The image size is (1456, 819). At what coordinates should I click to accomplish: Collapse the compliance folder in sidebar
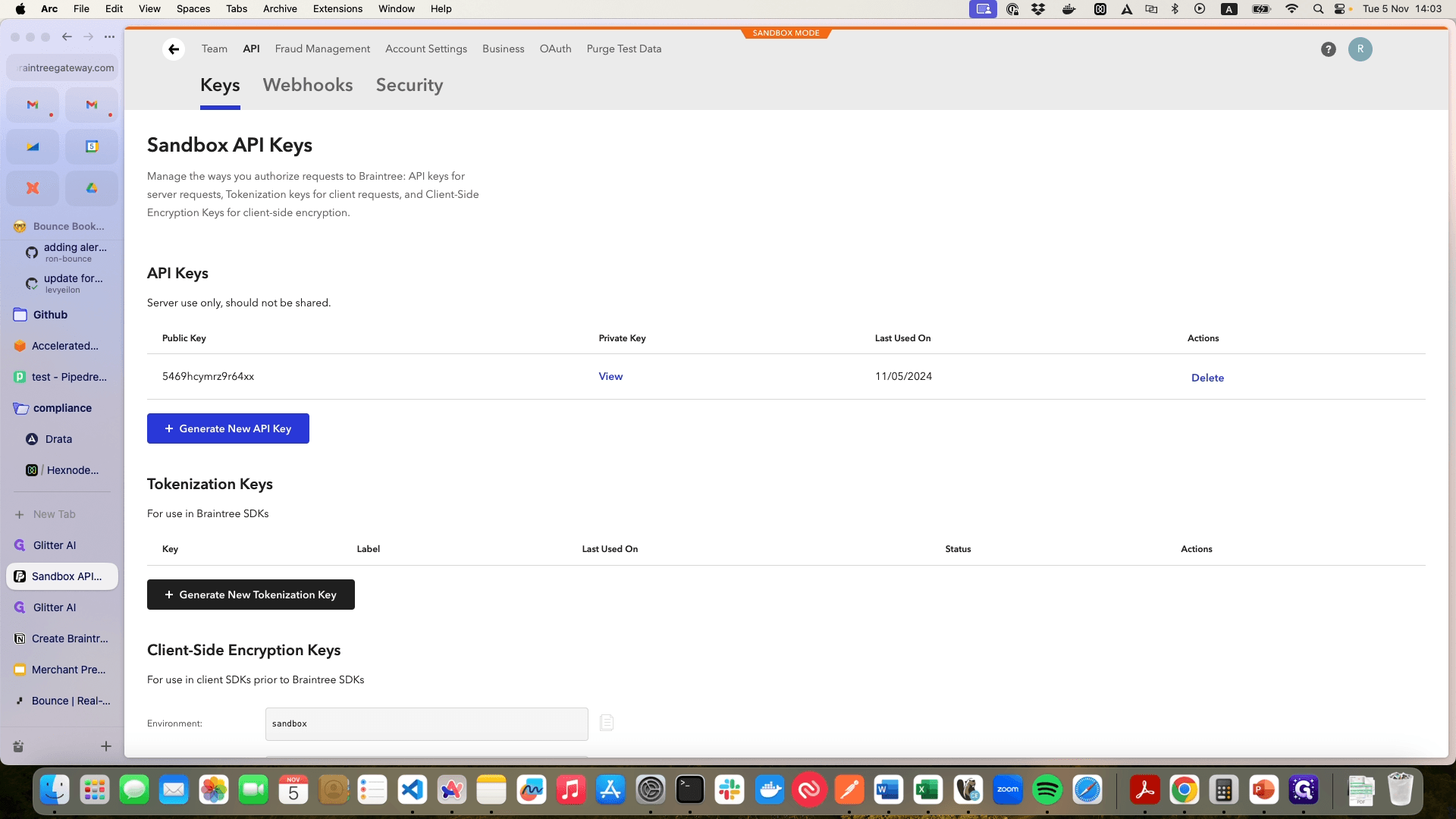[62, 408]
